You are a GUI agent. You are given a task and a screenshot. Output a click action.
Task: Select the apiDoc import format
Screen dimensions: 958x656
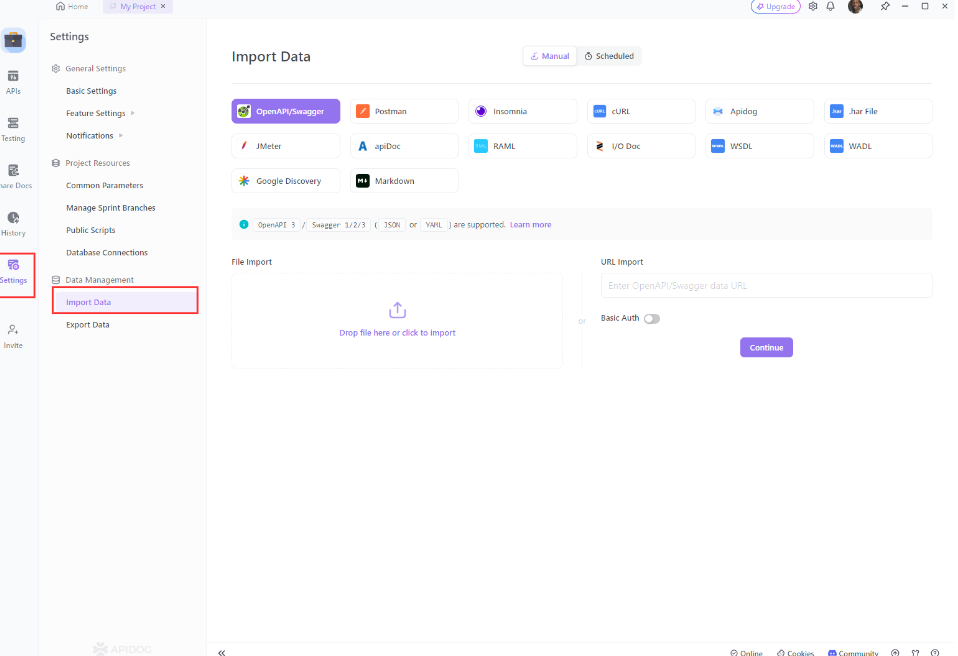pos(404,146)
